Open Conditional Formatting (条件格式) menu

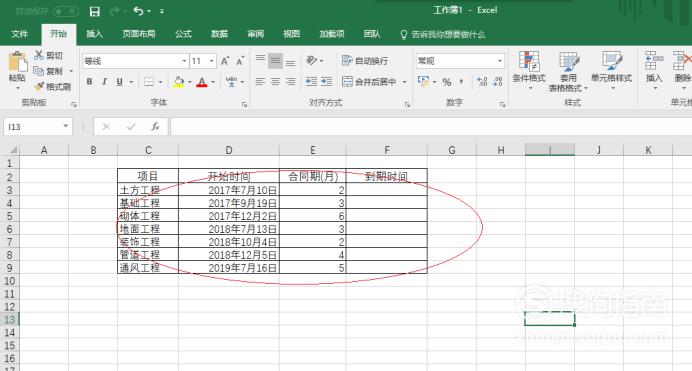[529, 70]
